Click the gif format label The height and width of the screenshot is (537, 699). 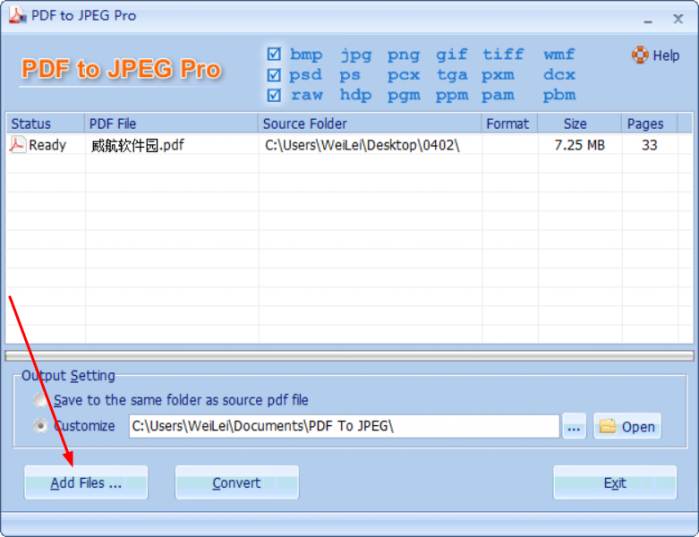pos(451,55)
